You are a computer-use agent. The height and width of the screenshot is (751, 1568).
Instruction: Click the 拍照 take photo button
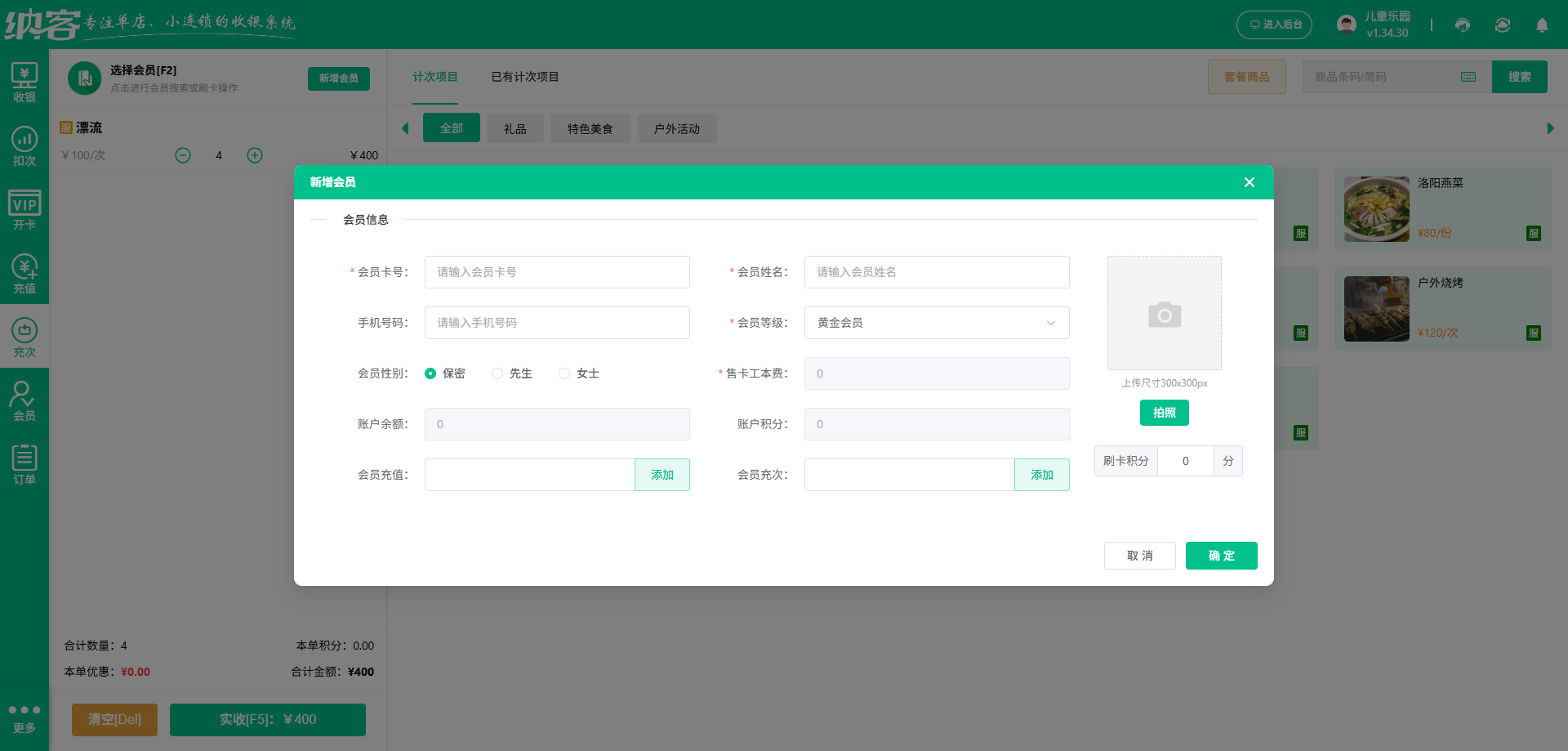[x=1164, y=413]
